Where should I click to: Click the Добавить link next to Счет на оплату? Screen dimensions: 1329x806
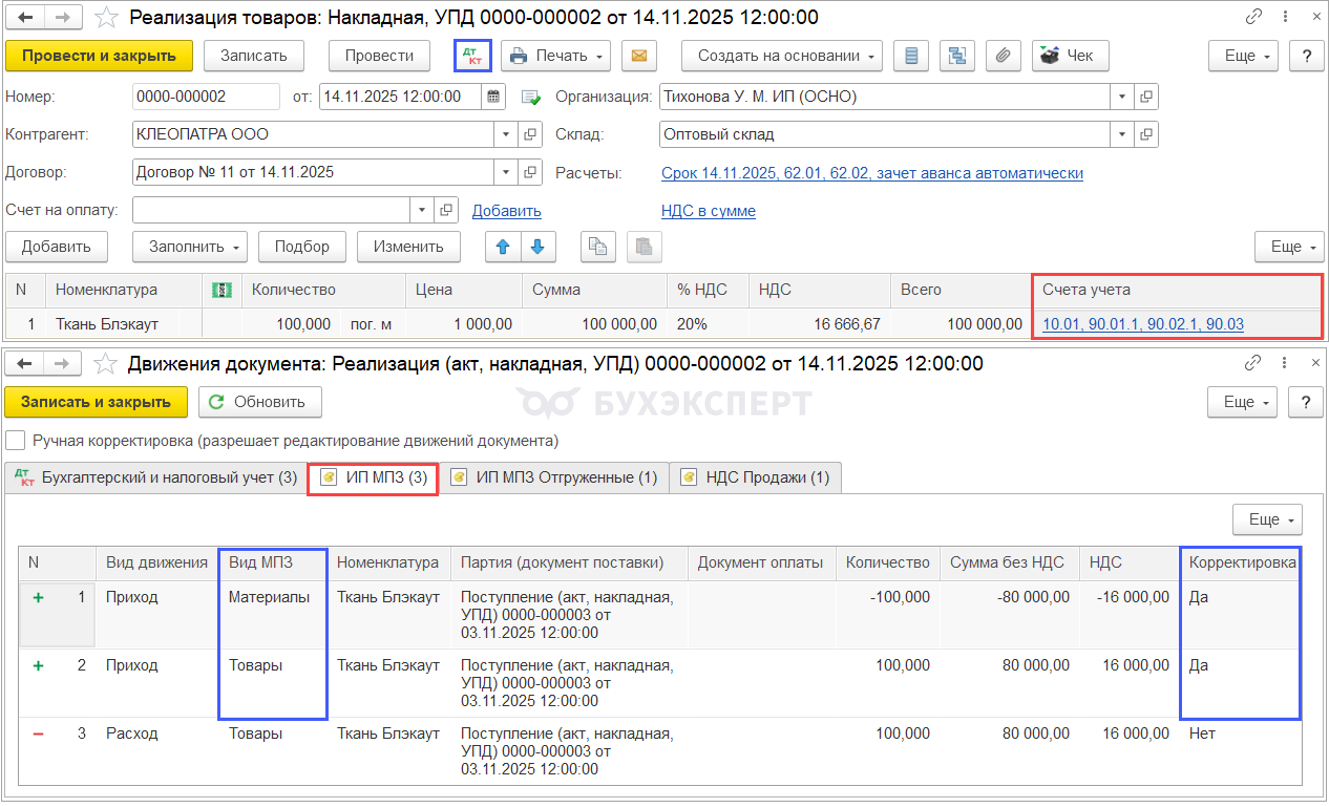pos(506,211)
